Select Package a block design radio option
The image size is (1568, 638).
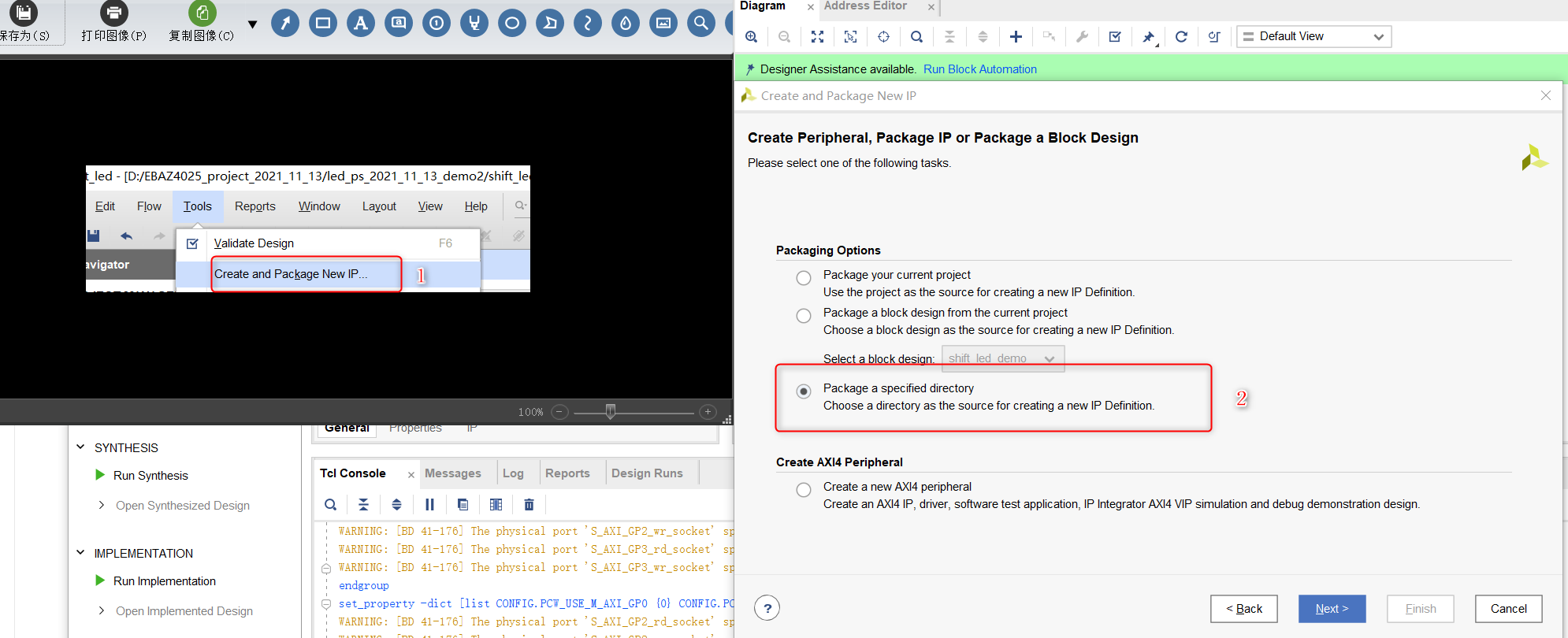coord(803,316)
